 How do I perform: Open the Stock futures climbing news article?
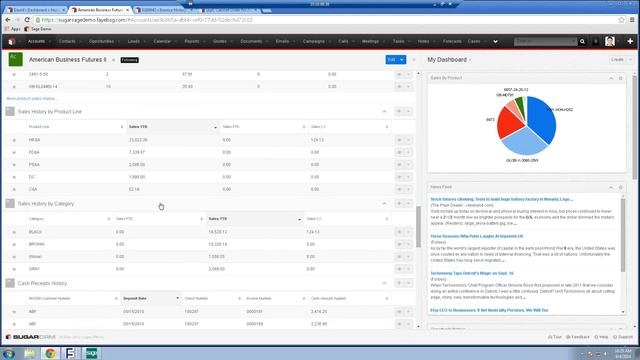501,199
